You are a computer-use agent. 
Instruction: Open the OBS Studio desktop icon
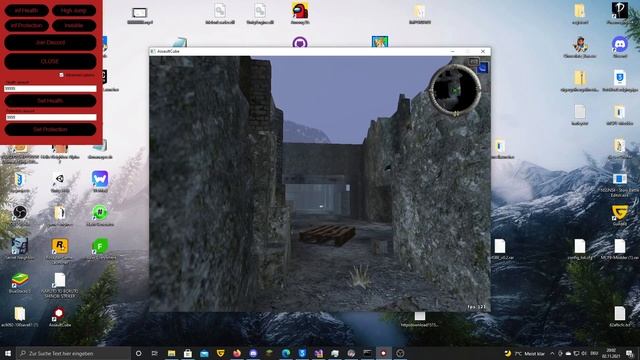coord(20,212)
